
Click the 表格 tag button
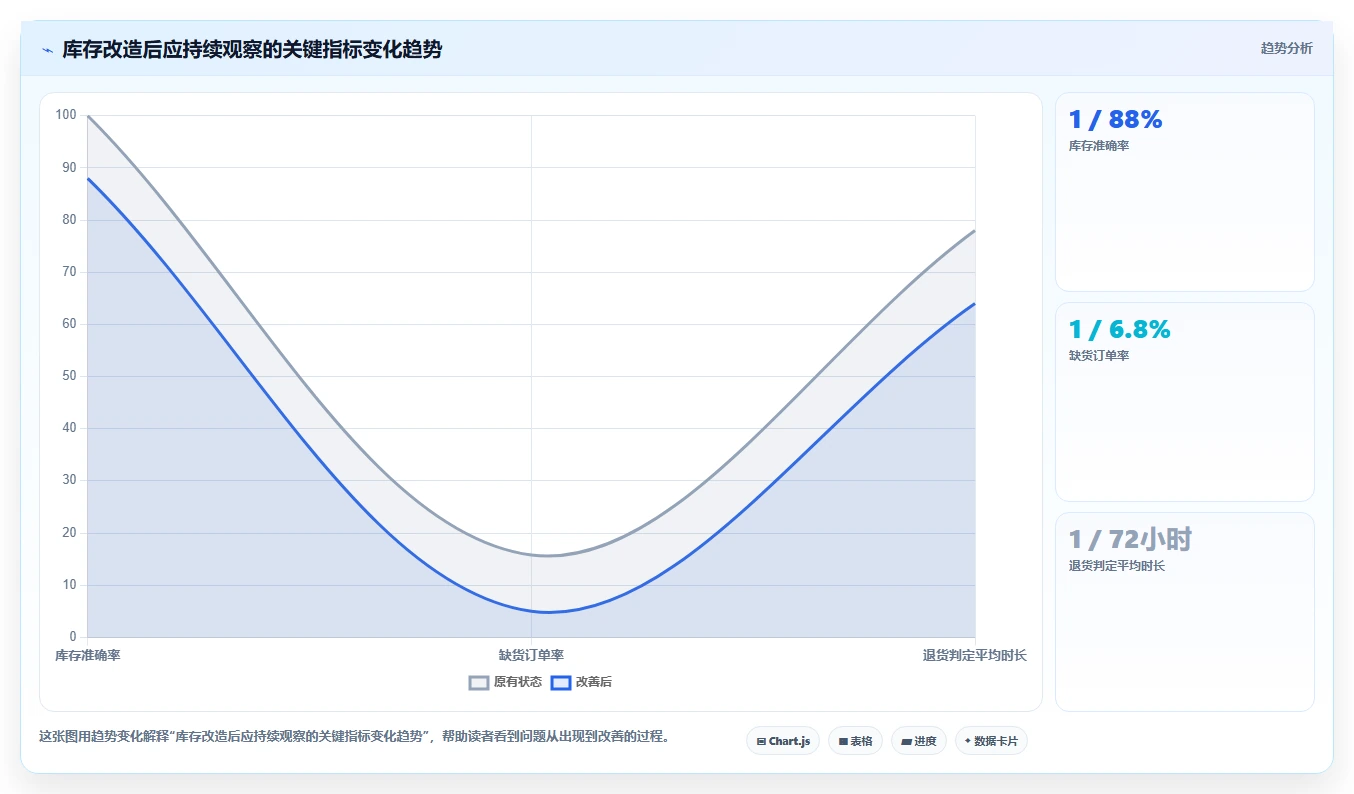(x=855, y=741)
